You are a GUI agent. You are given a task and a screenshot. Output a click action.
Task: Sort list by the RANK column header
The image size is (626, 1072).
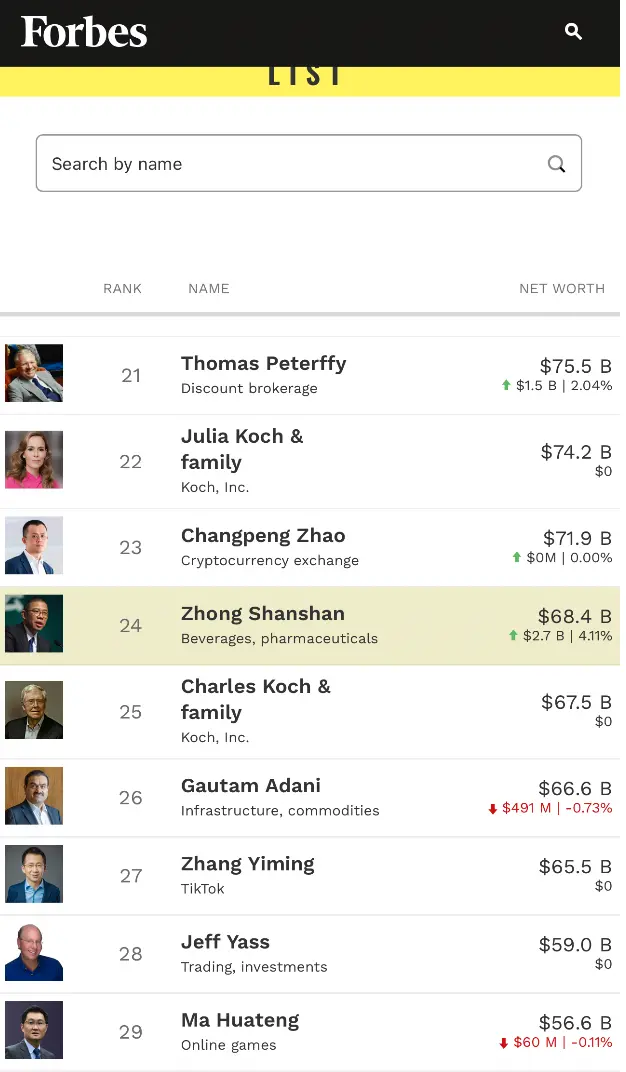pyautogui.click(x=122, y=289)
